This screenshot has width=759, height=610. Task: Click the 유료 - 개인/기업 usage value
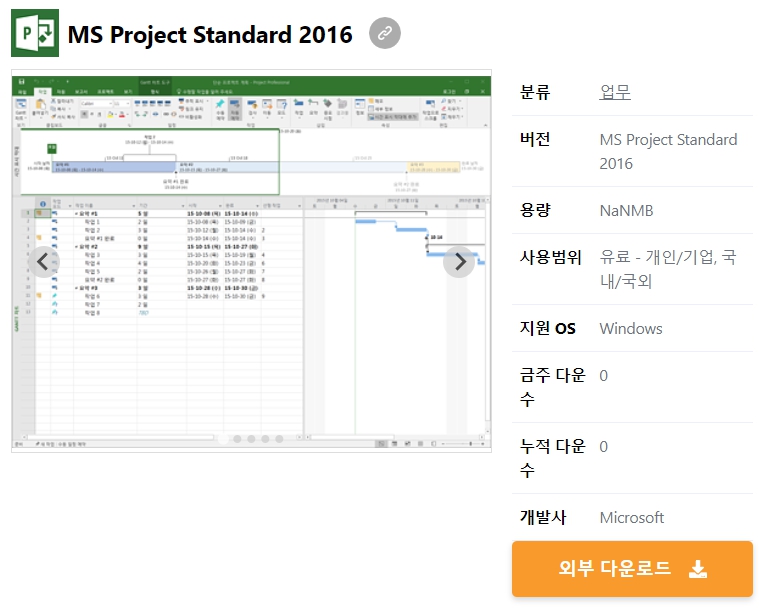click(x=668, y=269)
